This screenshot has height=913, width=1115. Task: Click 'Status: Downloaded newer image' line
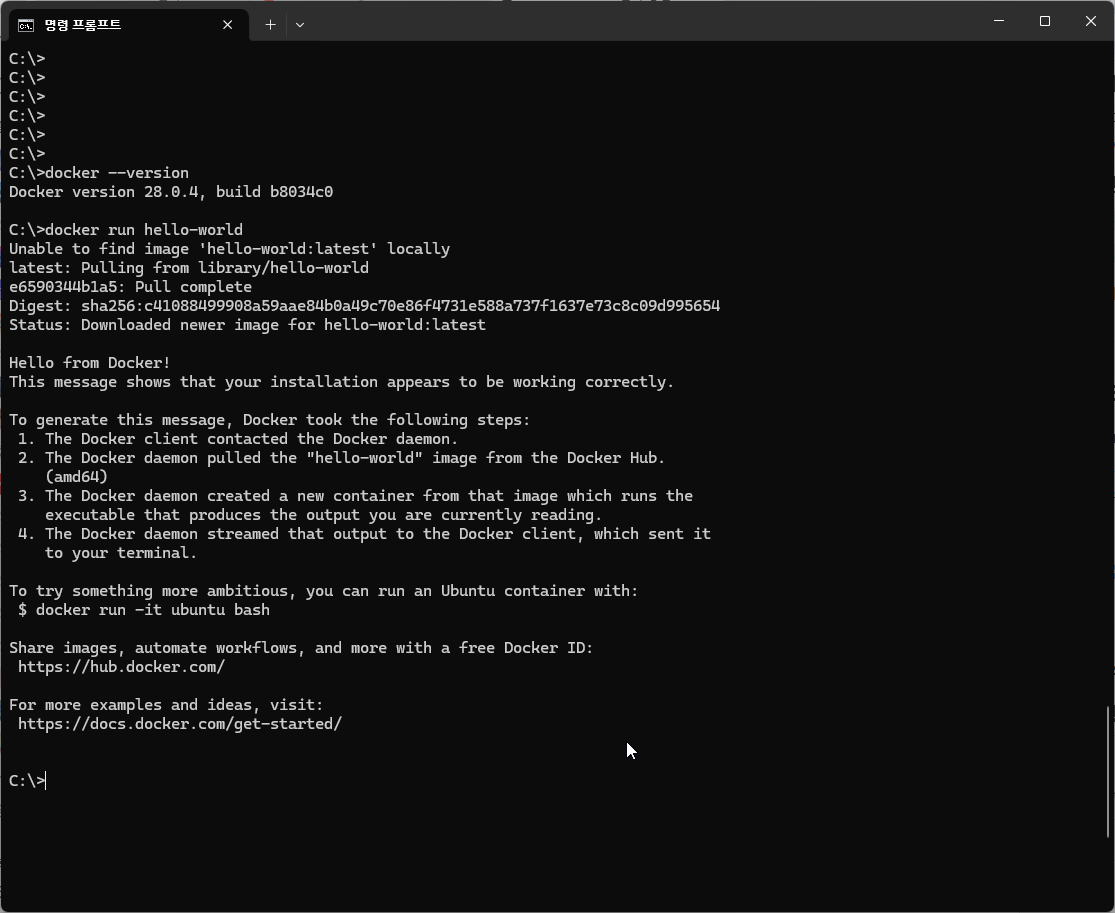[x=247, y=325]
